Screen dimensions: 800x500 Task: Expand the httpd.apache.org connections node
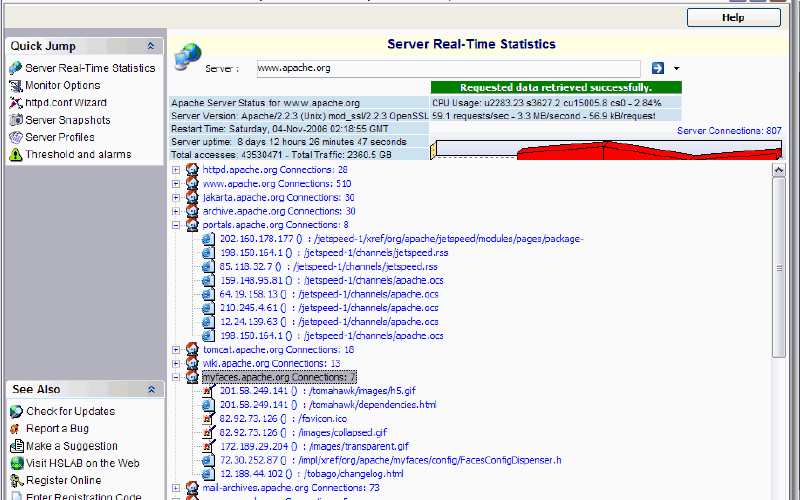pos(177,170)
